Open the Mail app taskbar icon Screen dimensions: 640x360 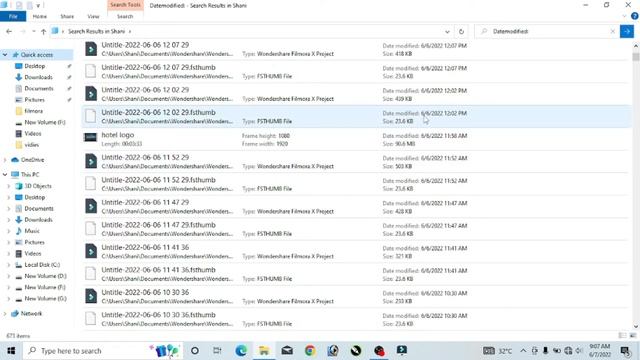tap(287, 351)
